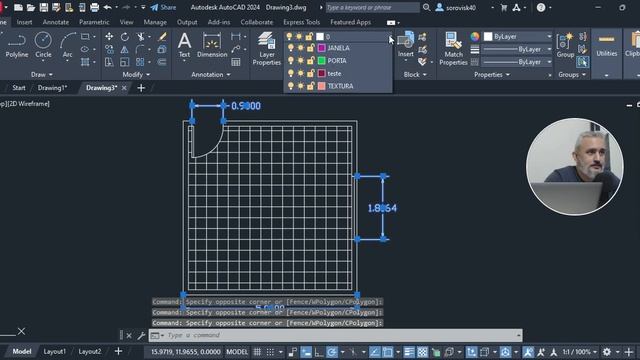Viewport: 640px width, 360px height.
Task: Go to the Start tab
Action: tap(19, 88)
